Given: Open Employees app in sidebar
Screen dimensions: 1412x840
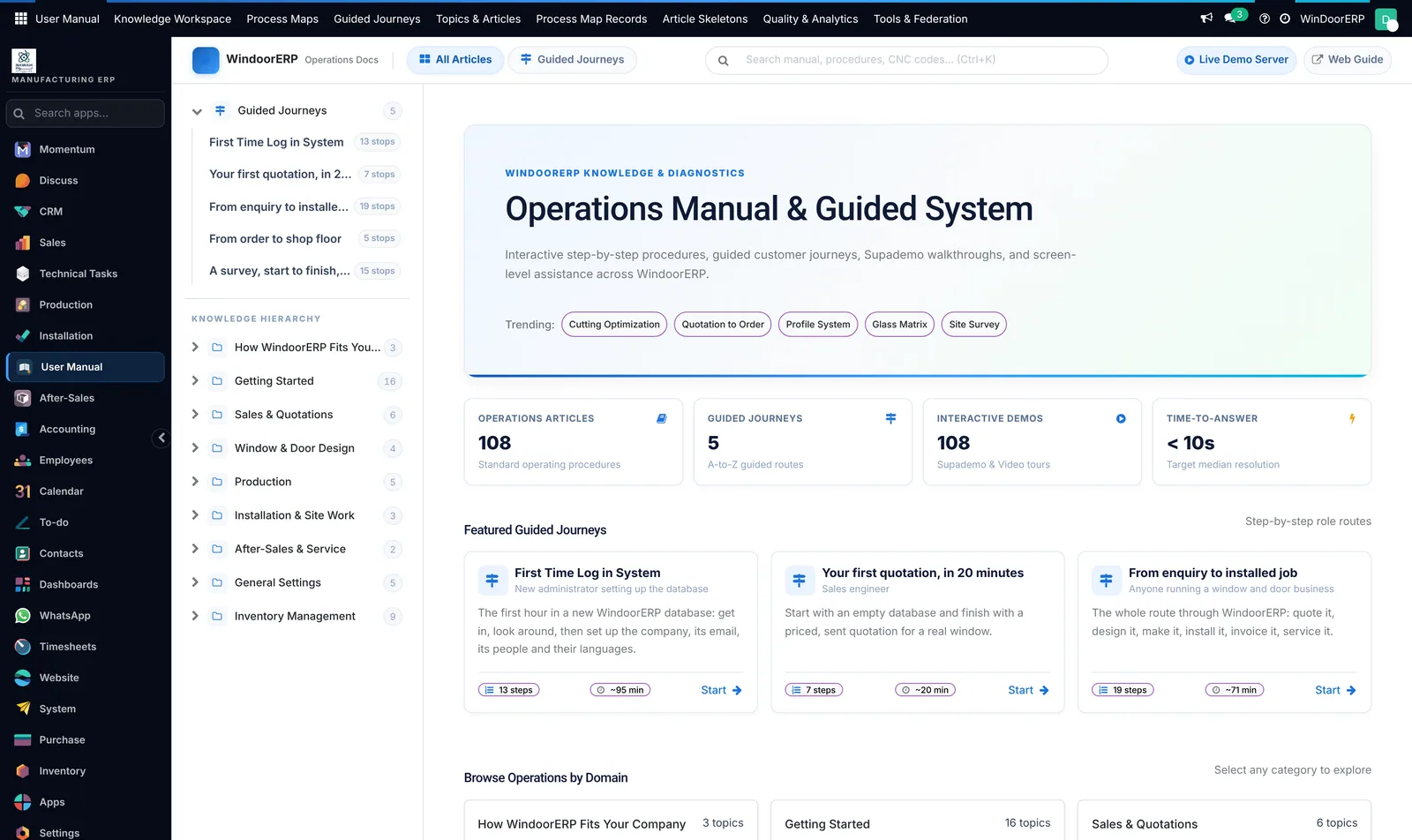Looking at the screenshot, I should (x=85, y=461).
